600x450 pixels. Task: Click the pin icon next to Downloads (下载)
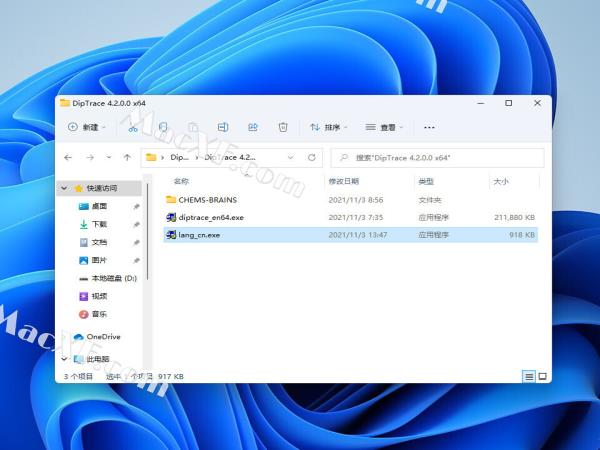(x=136, y=225)
